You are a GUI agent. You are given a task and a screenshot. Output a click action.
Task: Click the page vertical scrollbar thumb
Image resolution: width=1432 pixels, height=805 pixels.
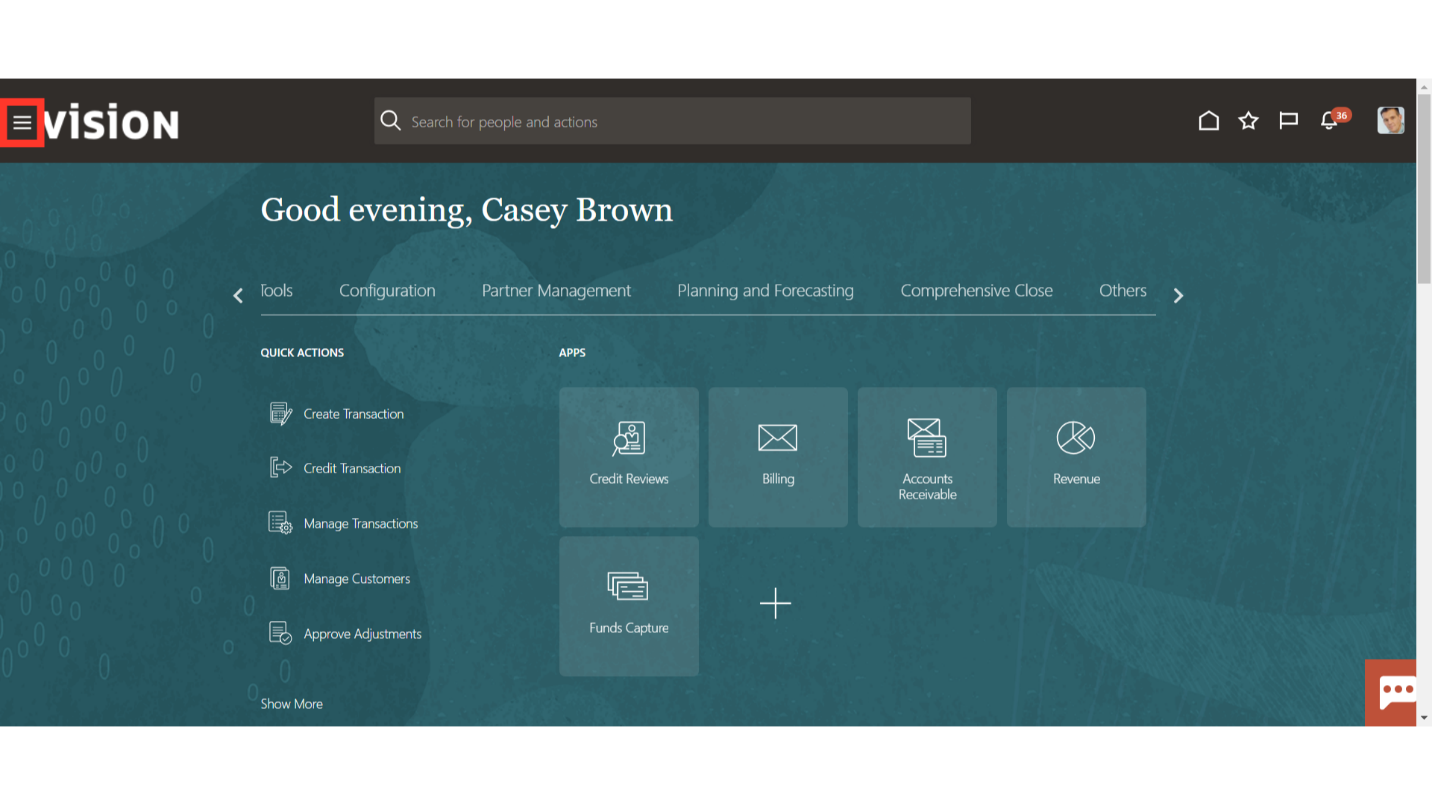pos(1424,190)
